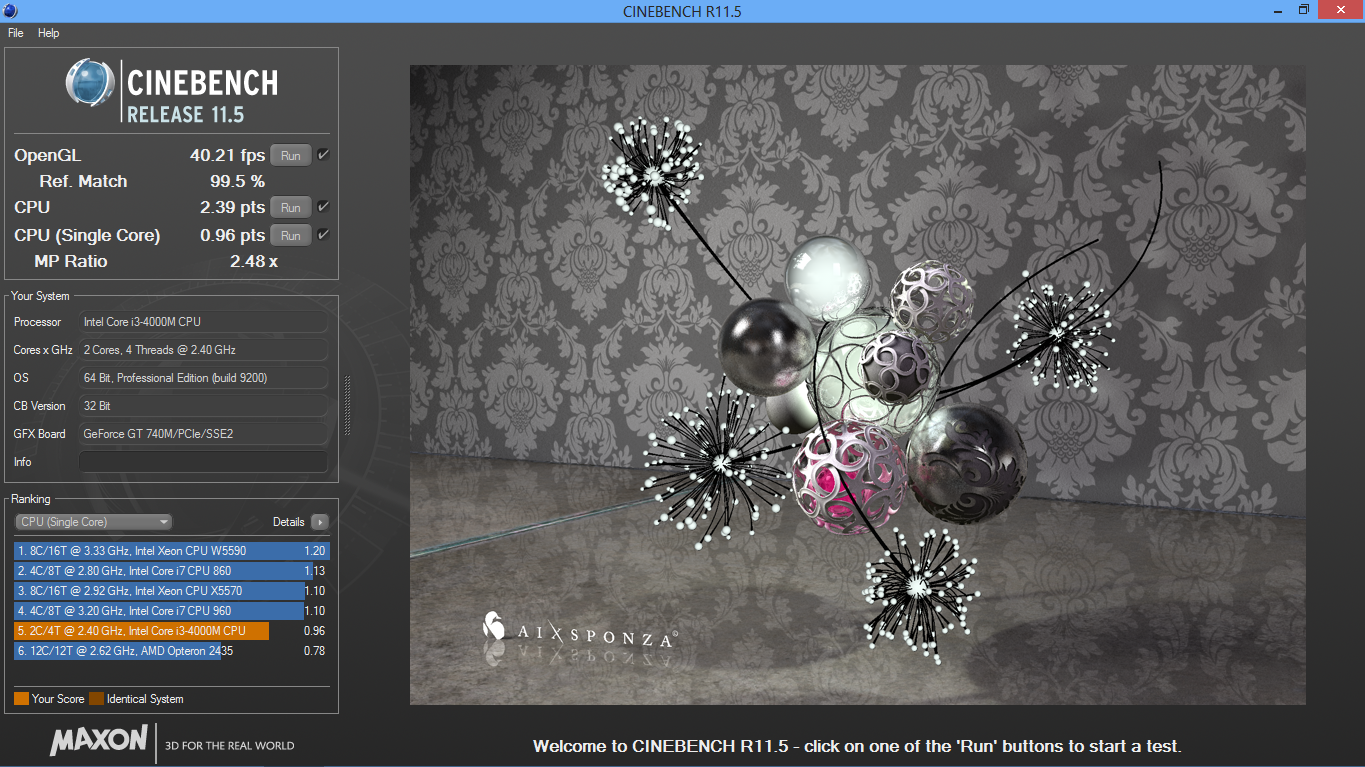Click the GFX Board field GeForce GT 740M
This screenshot has width=1365, height=767.
(x=203, y=434)
